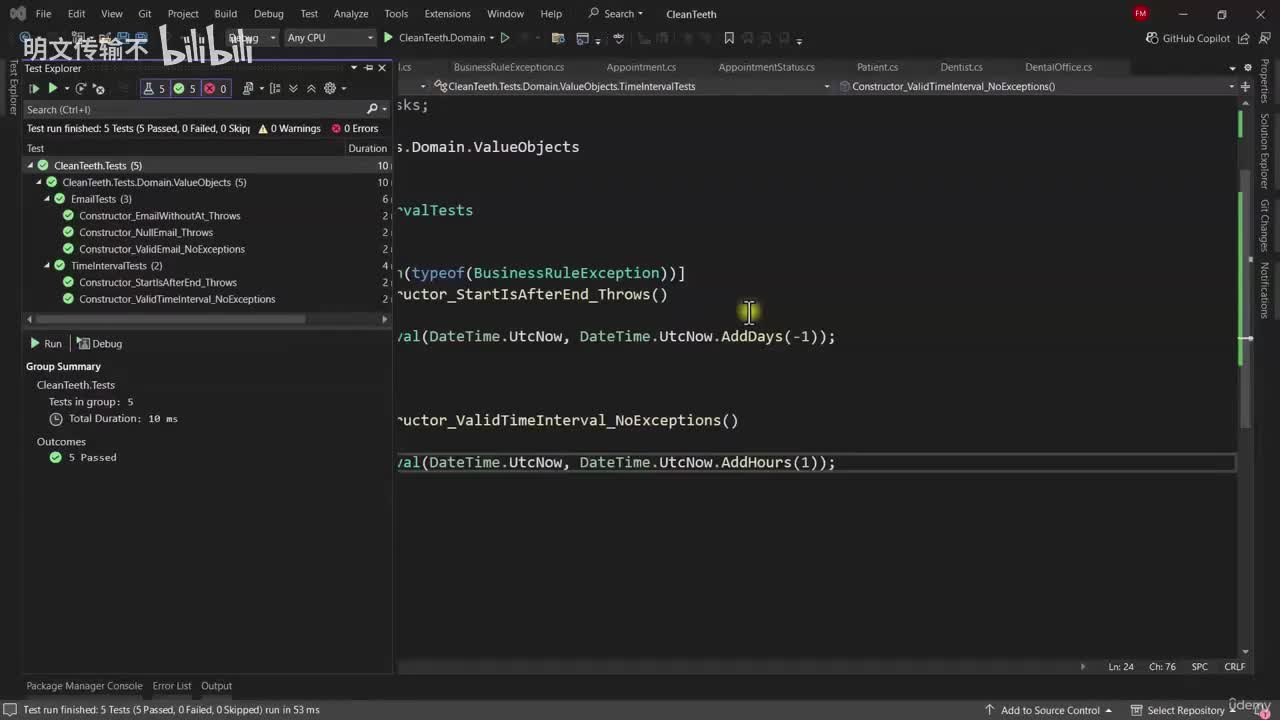The width and height of the screenshot is (1280, 720).
Task: Run failed tests icon in Test Explorer
Action: tap(99, 88)
